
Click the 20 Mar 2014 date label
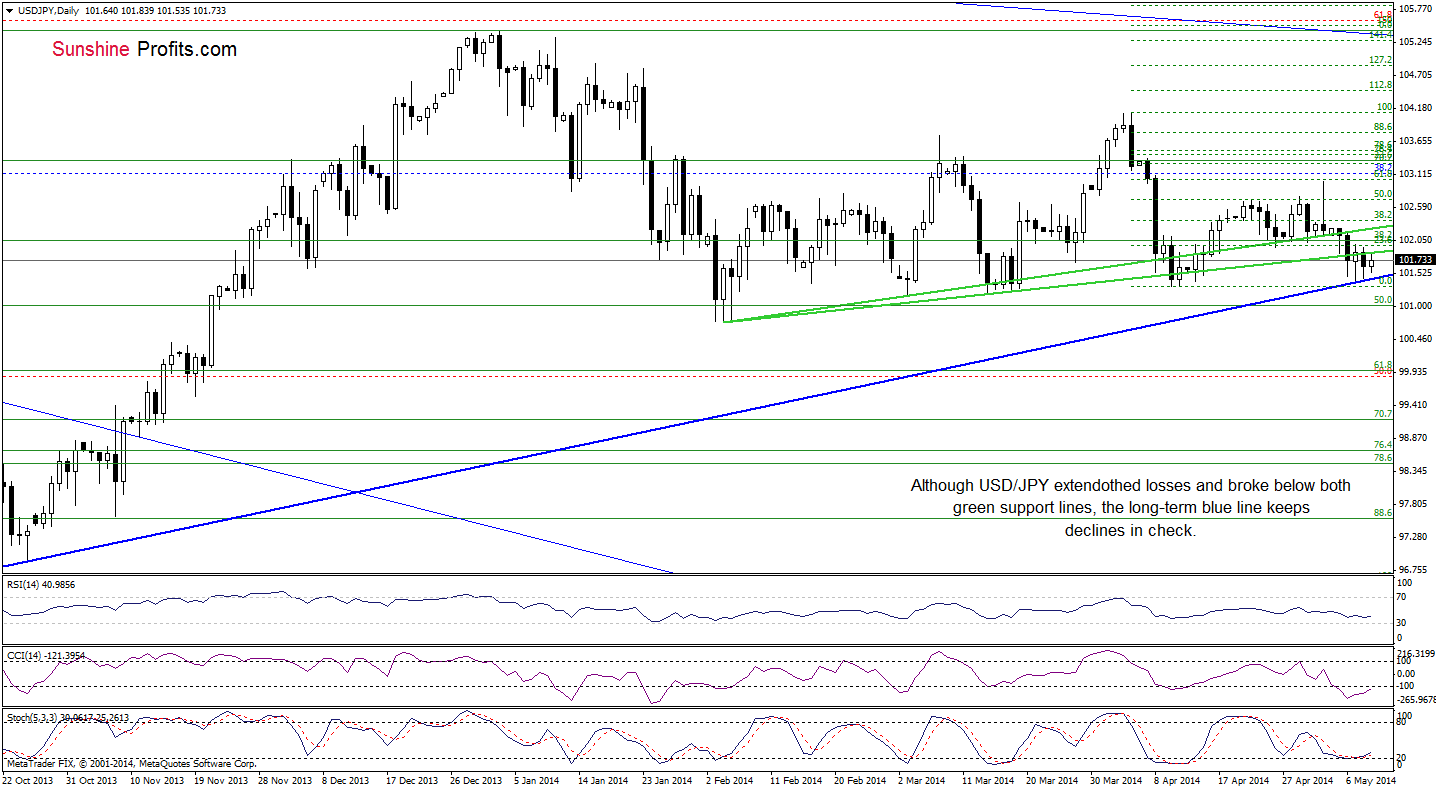point(1053,780)
